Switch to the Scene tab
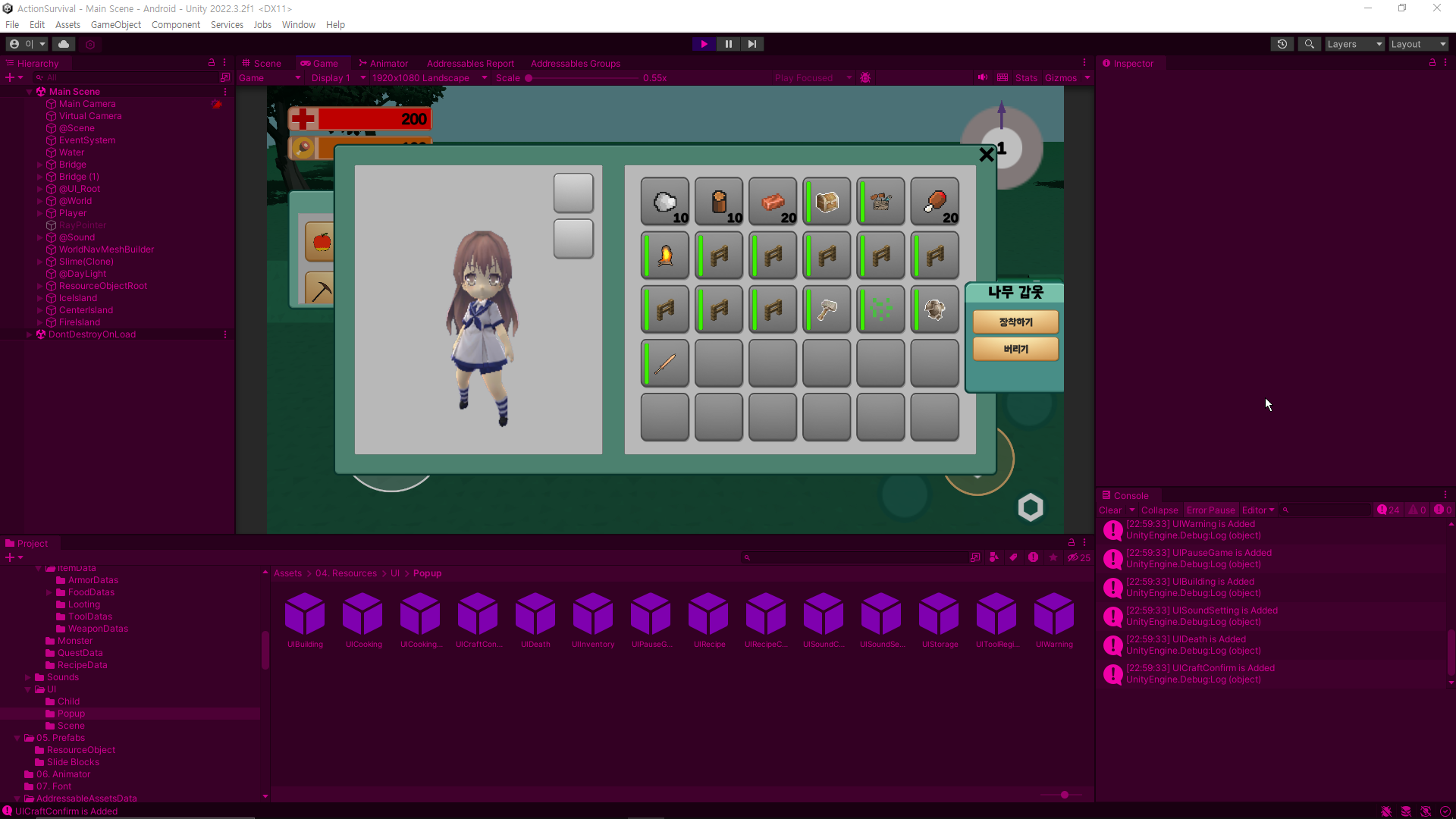This screenshot has height=819, width=1456. (262, 64)
